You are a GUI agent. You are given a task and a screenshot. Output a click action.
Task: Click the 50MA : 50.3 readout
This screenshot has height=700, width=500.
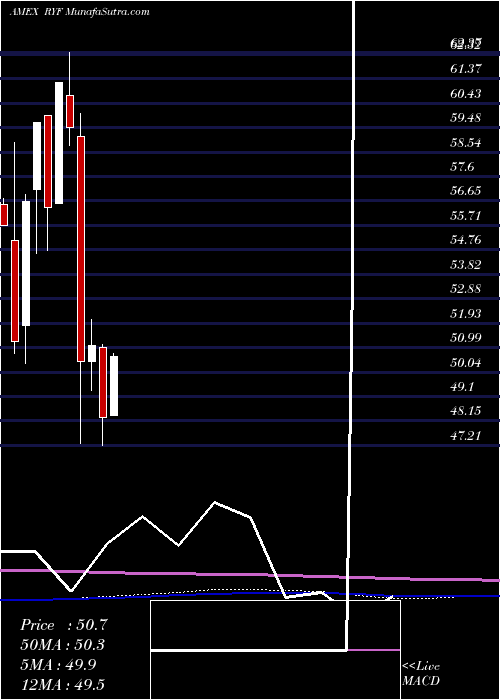(63, 645)
